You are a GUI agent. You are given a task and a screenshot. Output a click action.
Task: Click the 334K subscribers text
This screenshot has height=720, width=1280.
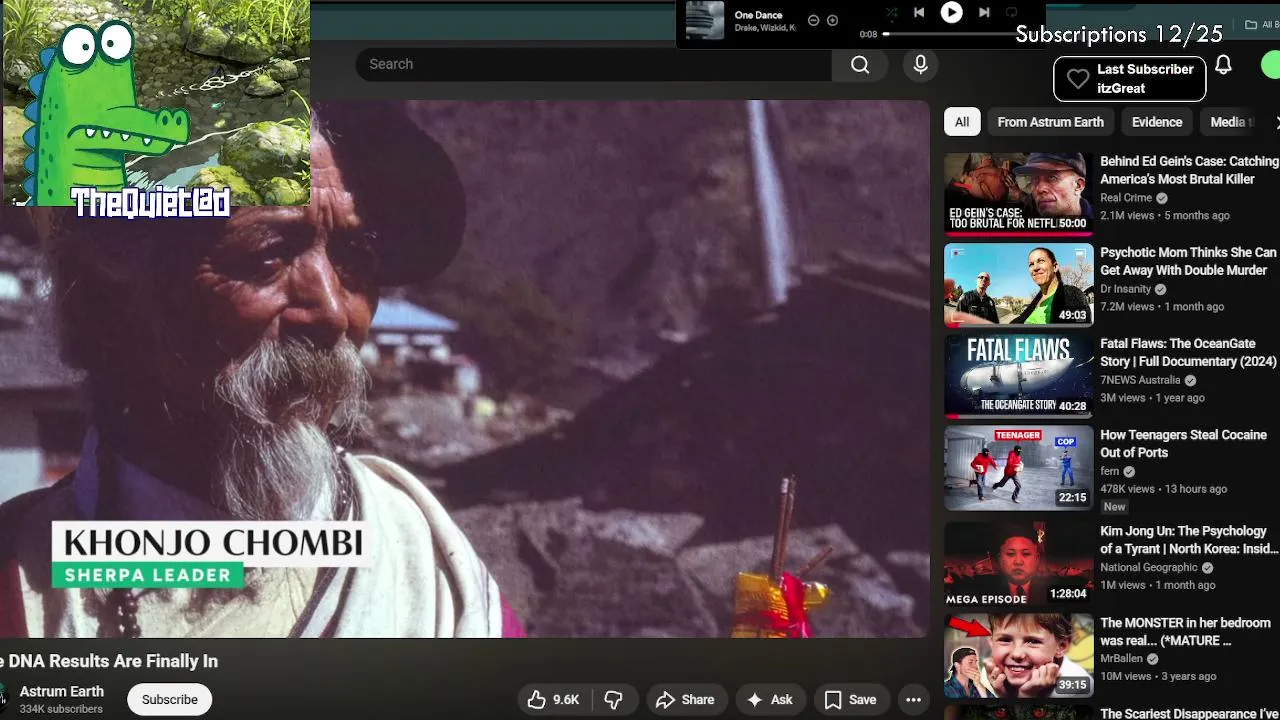tap(61, 709)
